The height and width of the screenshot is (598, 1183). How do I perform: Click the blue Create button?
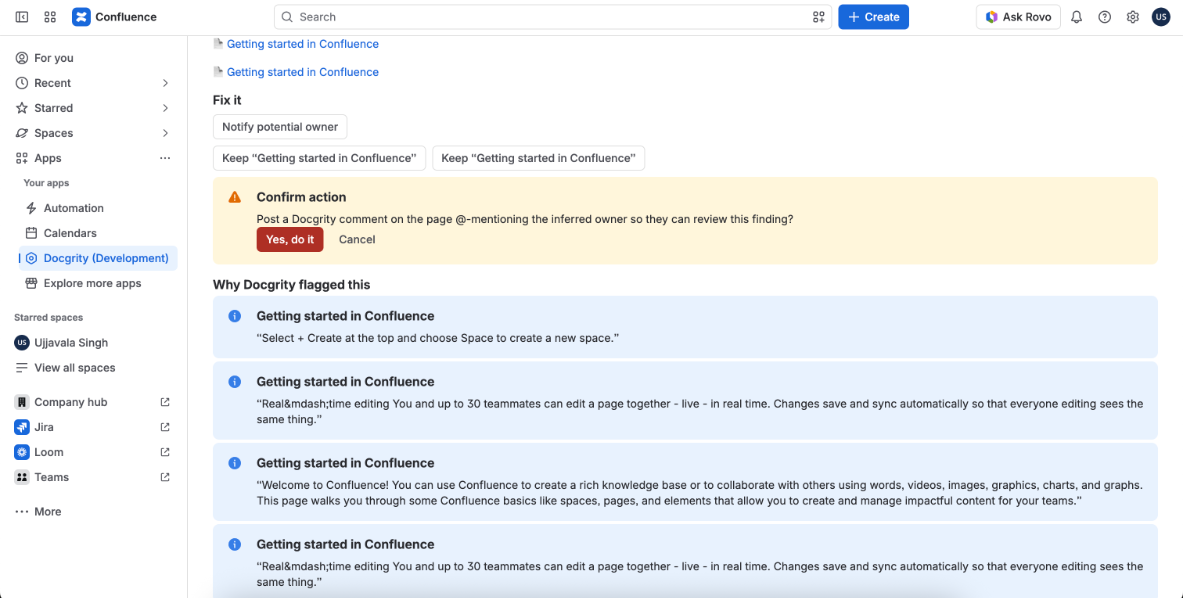tap(874, 17)
